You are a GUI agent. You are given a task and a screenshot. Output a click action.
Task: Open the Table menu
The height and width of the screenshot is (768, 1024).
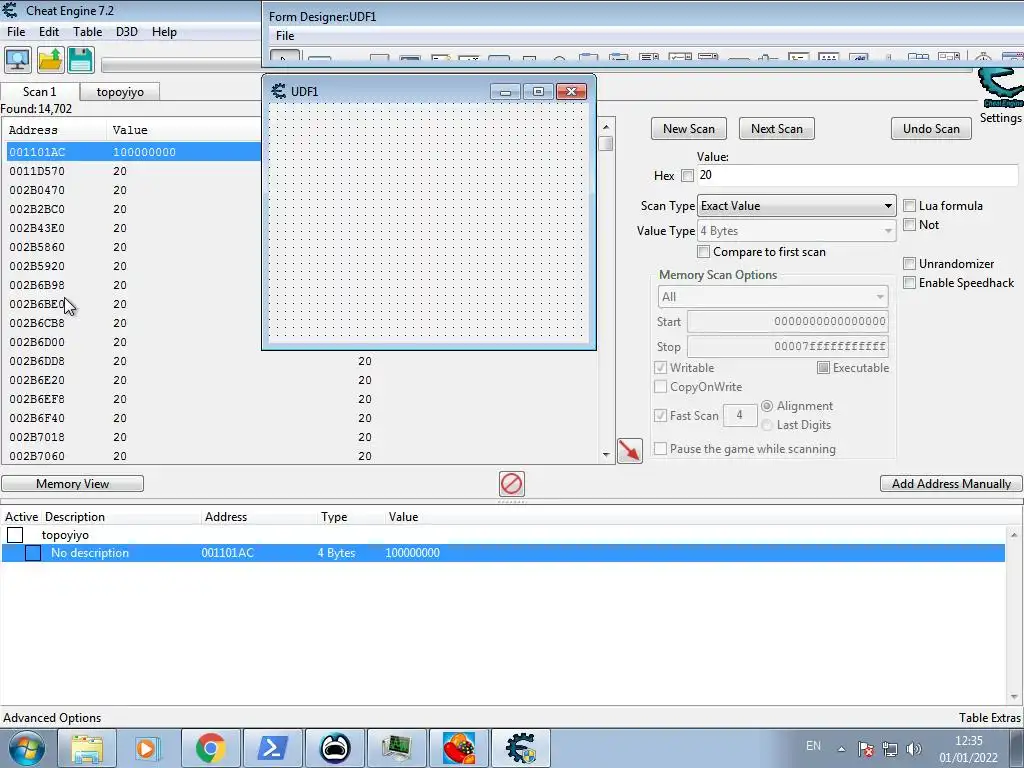[88, 32]
